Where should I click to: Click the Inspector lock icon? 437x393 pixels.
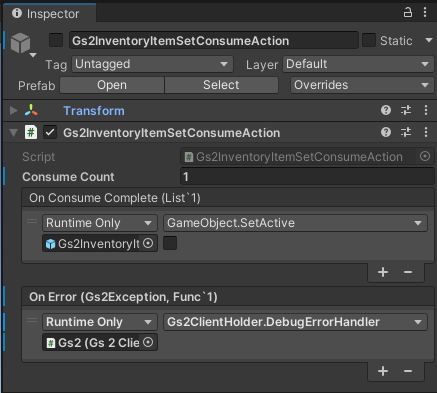(x=408, y=13)
